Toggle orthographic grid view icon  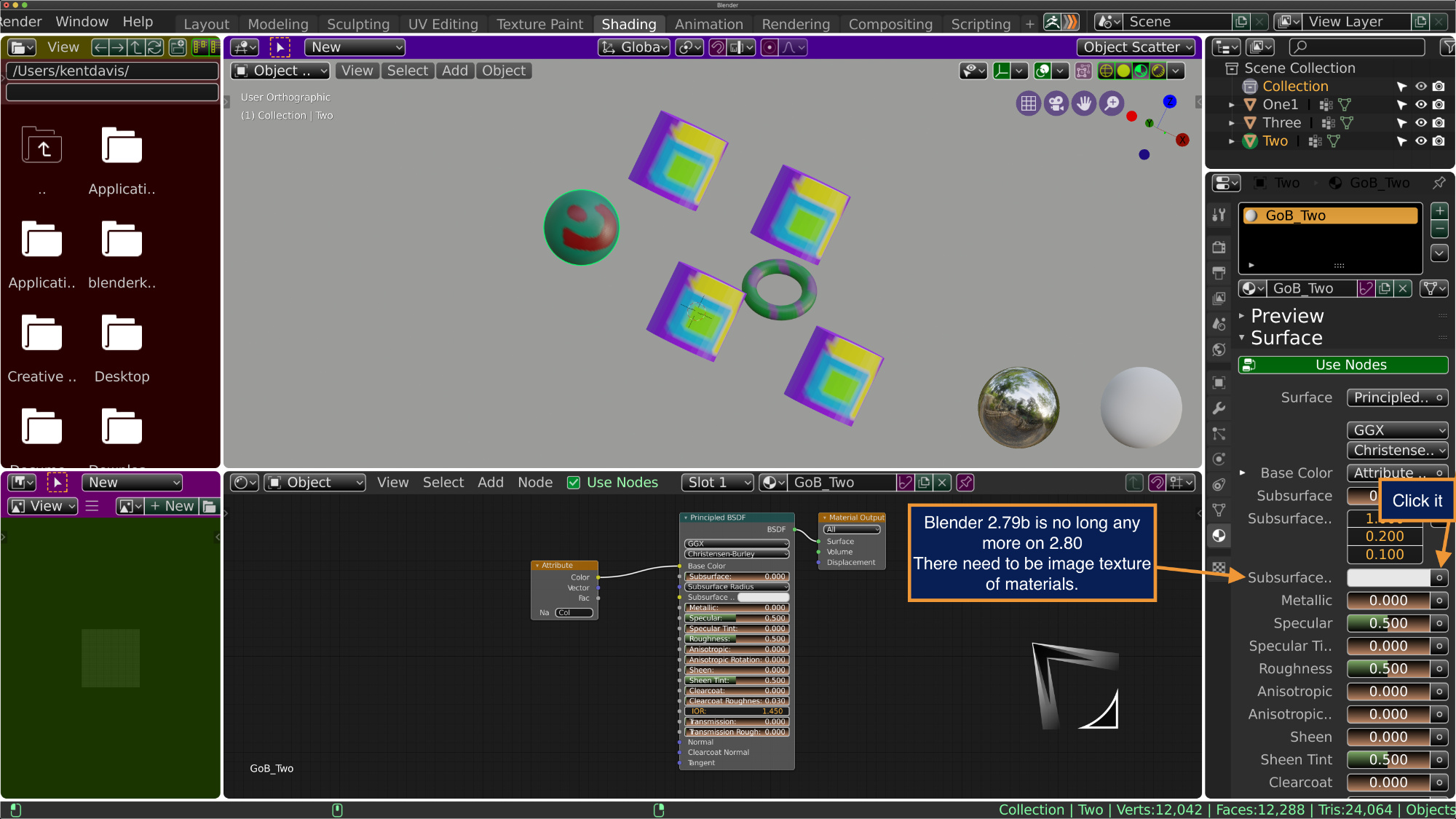(x=1028, y=103)
